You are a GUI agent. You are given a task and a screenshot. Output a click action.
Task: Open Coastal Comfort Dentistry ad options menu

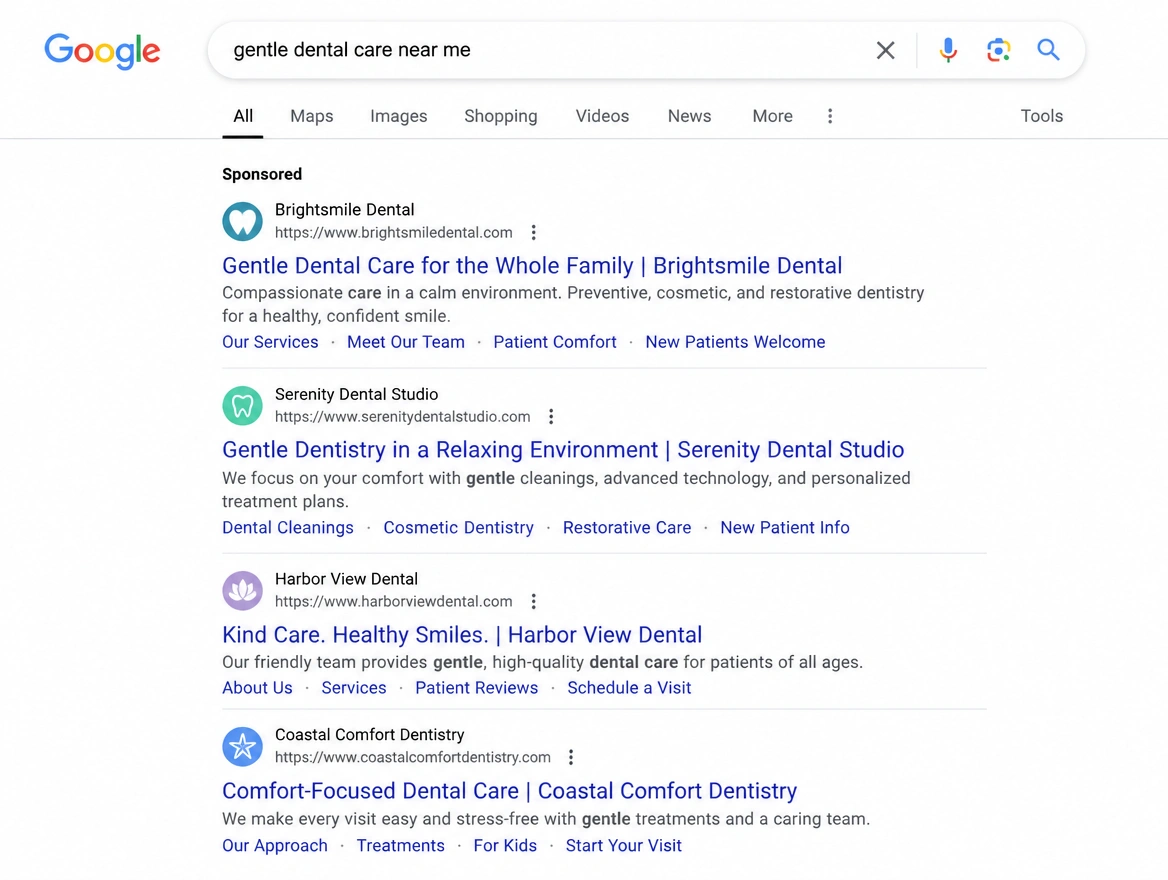[571, 757]
